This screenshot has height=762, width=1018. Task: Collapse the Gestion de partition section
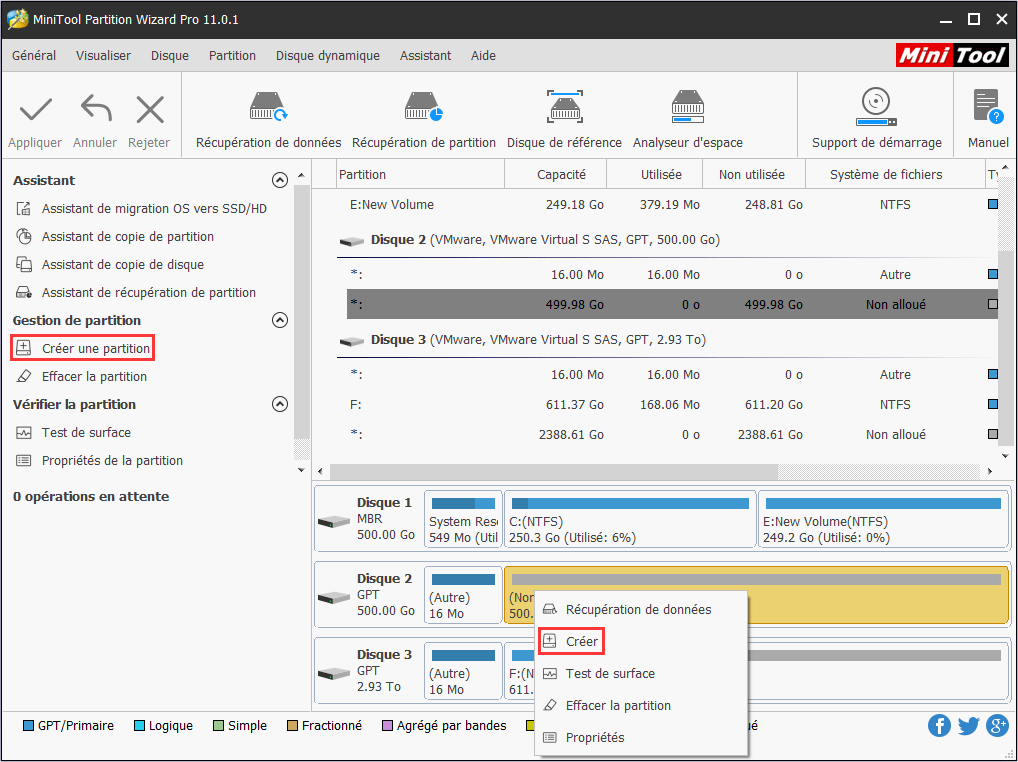point(281,320)
